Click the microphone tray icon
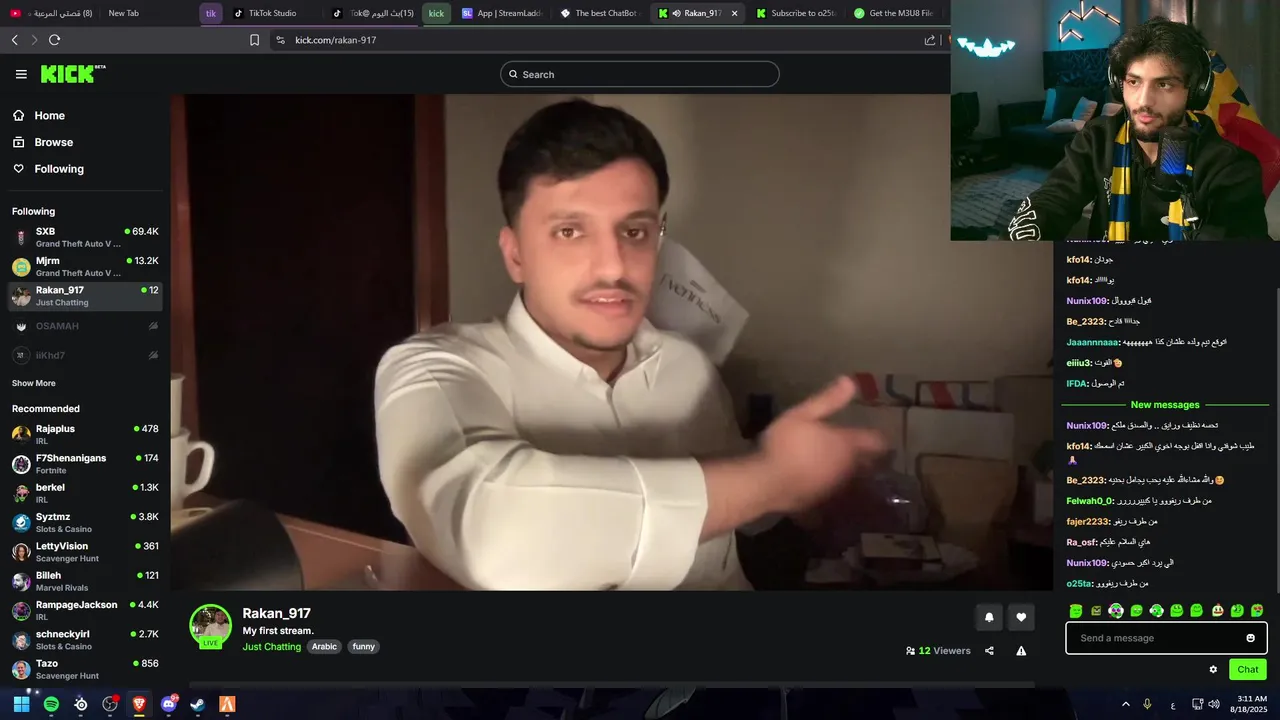The height and width of the screenshot is (720, 1280). pyautogui.click(x=1147, y=704)
